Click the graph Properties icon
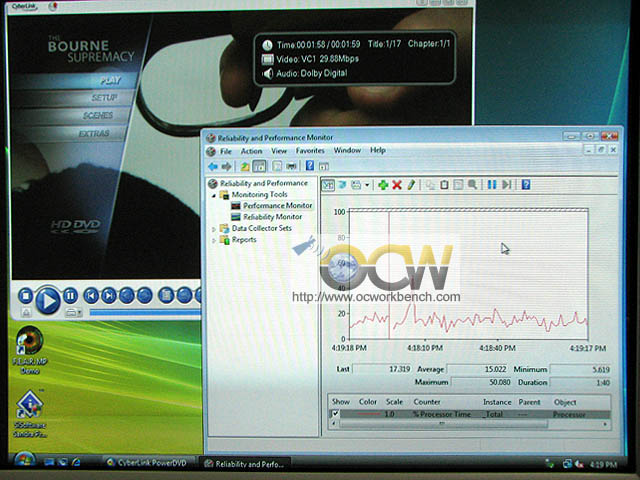640x480 pixels. (458, 185)
